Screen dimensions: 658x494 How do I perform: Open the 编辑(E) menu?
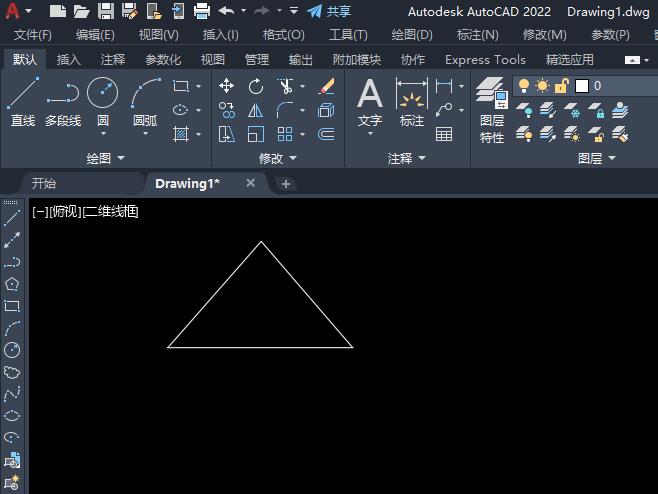tap(95, 35)
